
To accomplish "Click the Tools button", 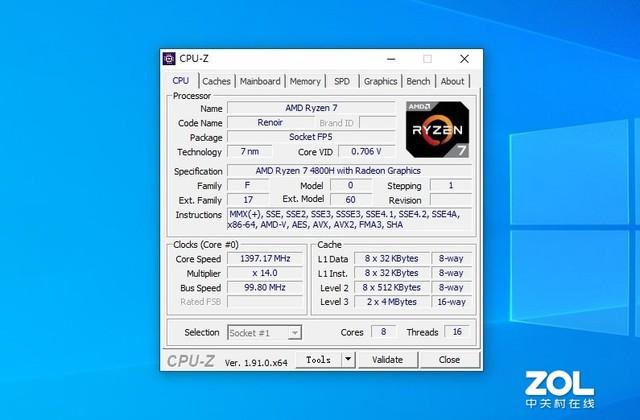I will pos(318,360).
